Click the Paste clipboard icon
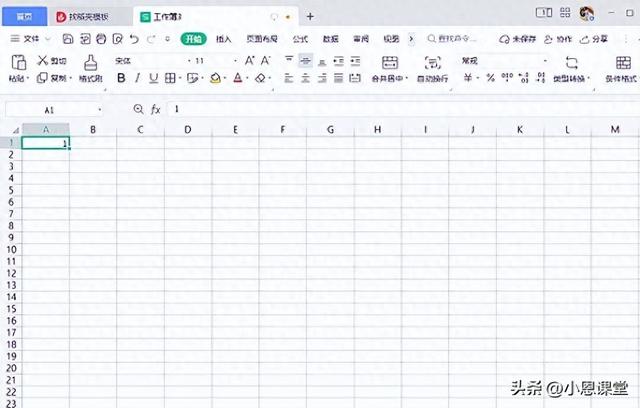This screenshot has width=640, height=408. [x=18, y=63]
